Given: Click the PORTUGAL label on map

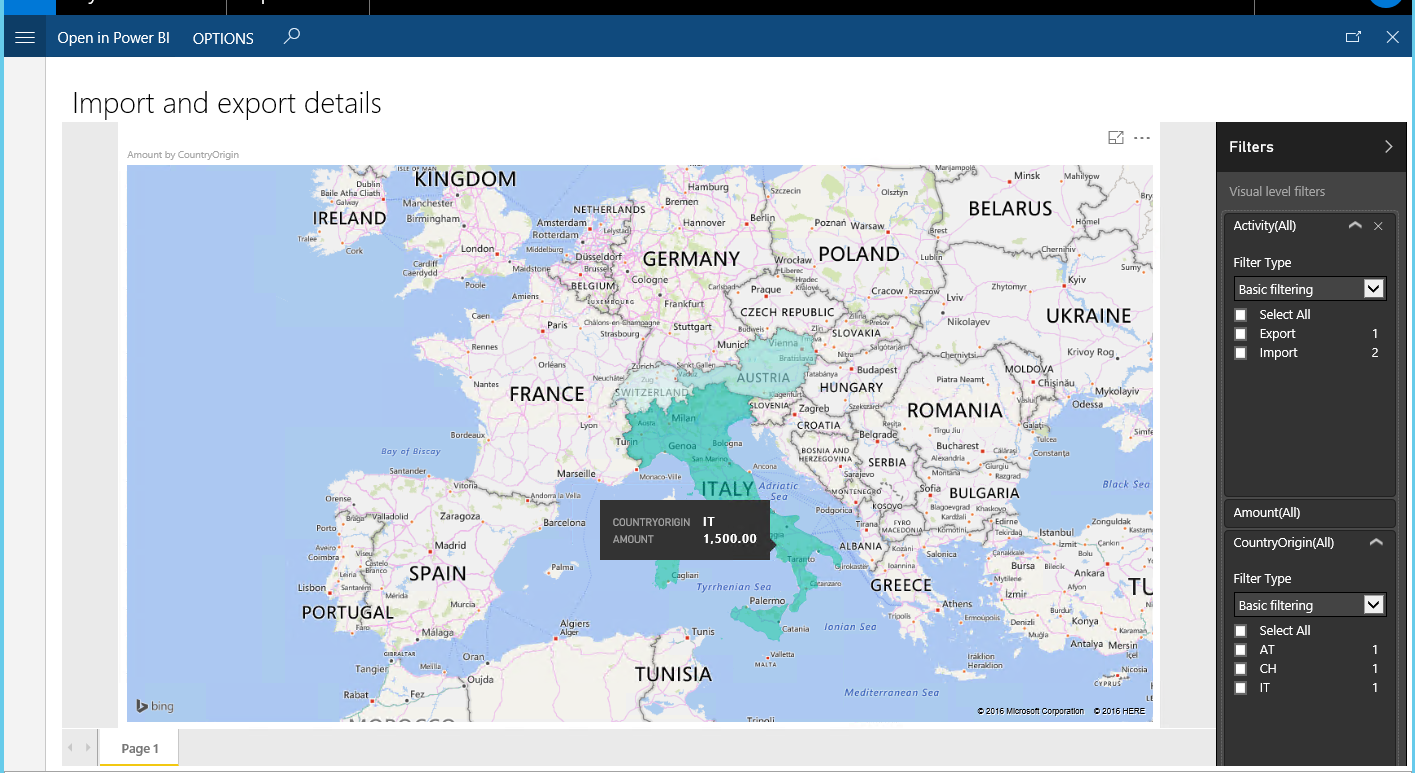Looking at the screenshot, I should [347, 612].
